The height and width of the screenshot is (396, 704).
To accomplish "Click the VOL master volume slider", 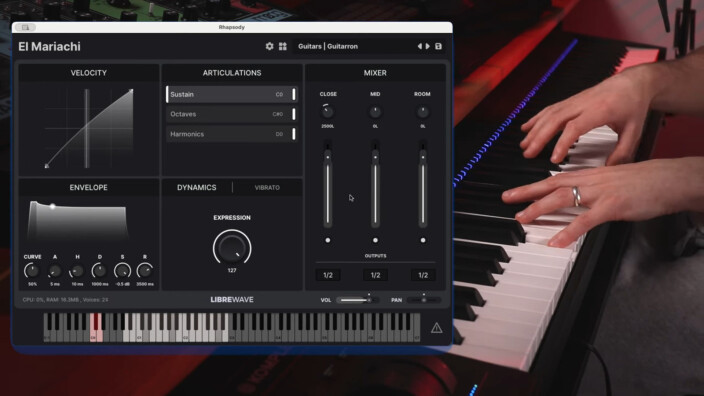I will pyautogui.click(x=357, y=300).
